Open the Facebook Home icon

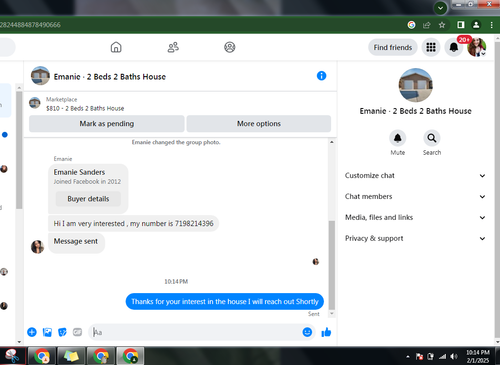click(x=116, y=47)
